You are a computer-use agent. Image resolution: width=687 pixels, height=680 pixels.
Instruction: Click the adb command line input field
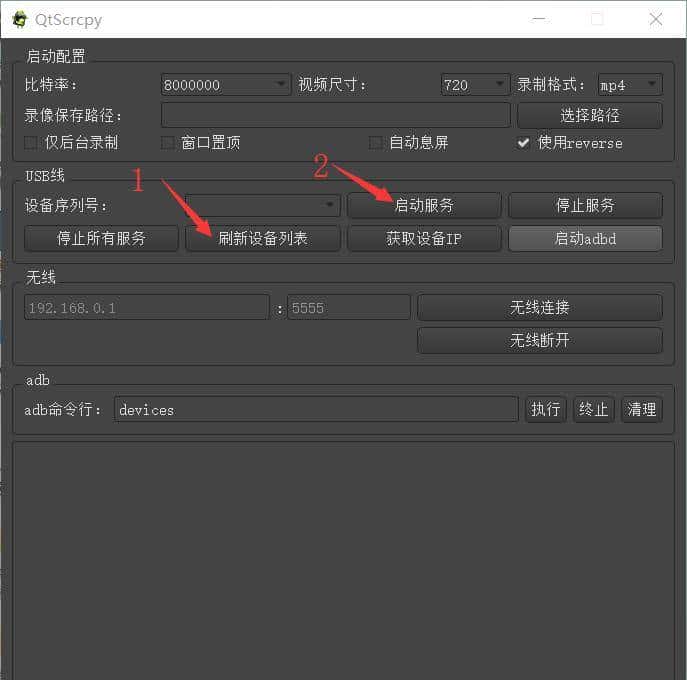pos(316,410)
